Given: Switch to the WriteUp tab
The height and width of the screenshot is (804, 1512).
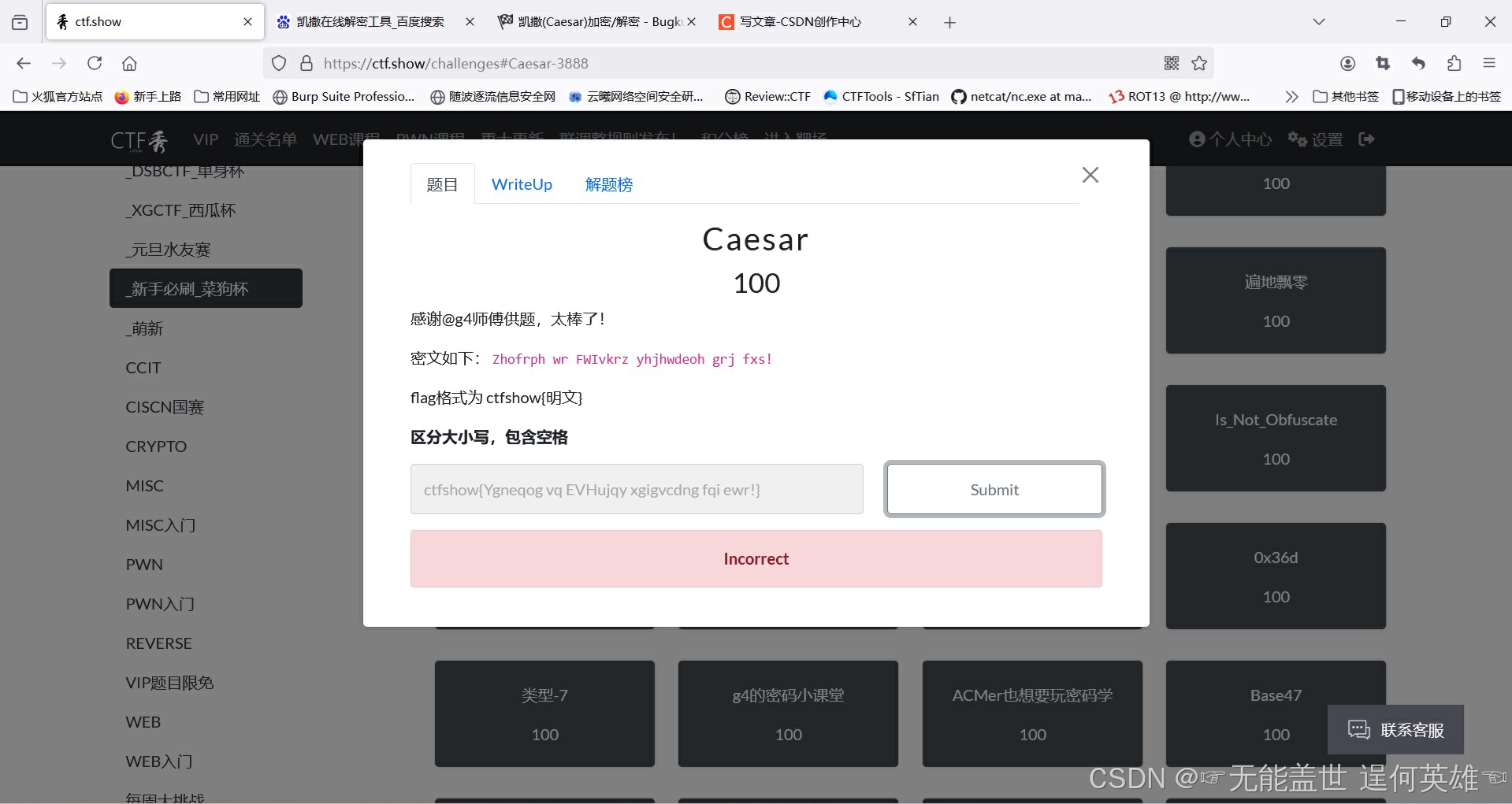Looking at the screenshot, I should click(522, 184).
